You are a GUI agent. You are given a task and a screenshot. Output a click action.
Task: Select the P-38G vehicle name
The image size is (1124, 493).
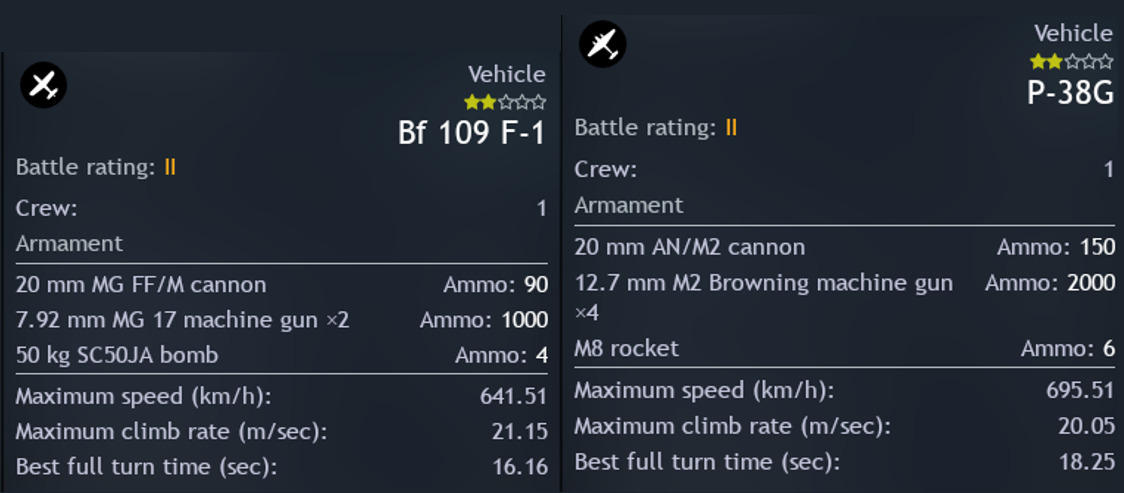pyautogui.click(x=1070, y=93)
